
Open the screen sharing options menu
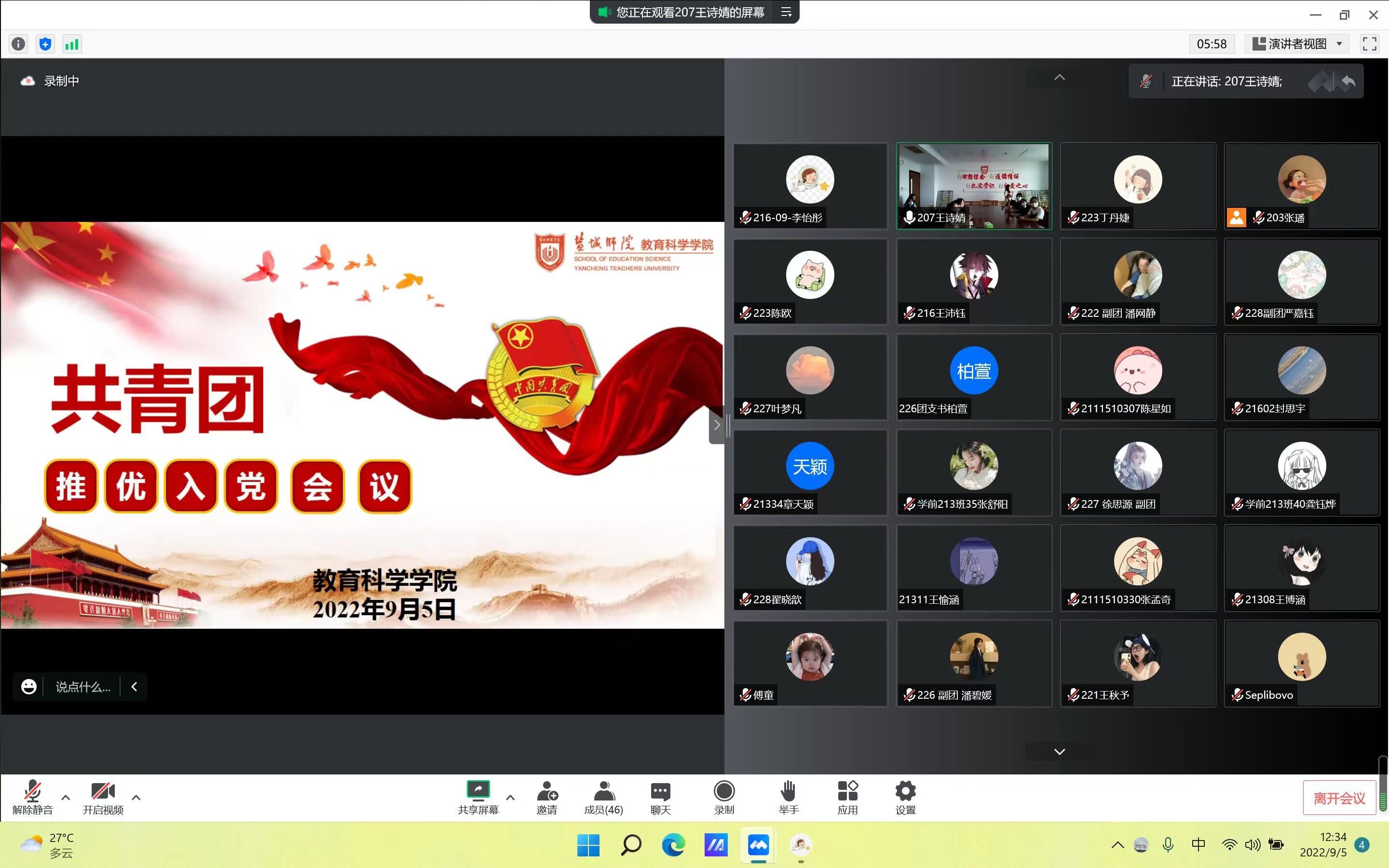click(x=510, y=798)
